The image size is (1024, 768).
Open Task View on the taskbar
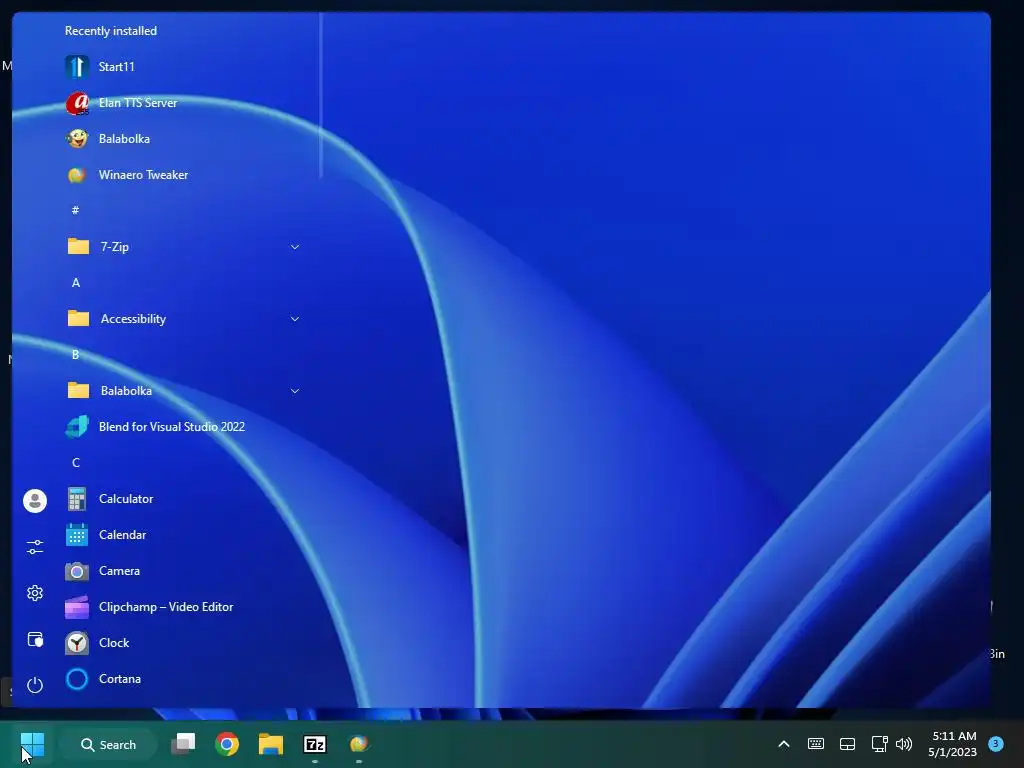184,744
